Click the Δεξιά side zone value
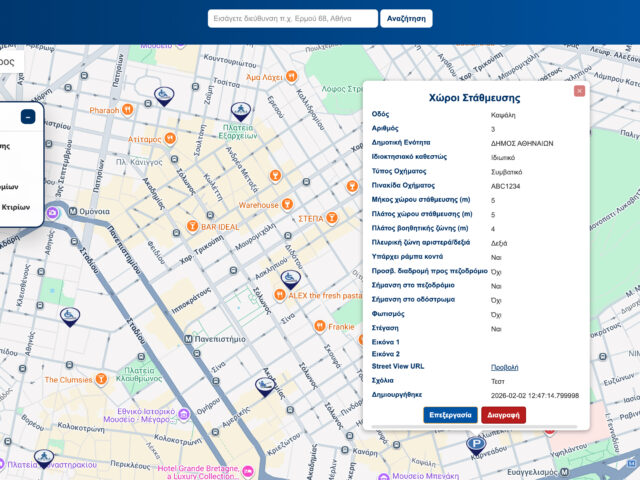 [499, 243]
